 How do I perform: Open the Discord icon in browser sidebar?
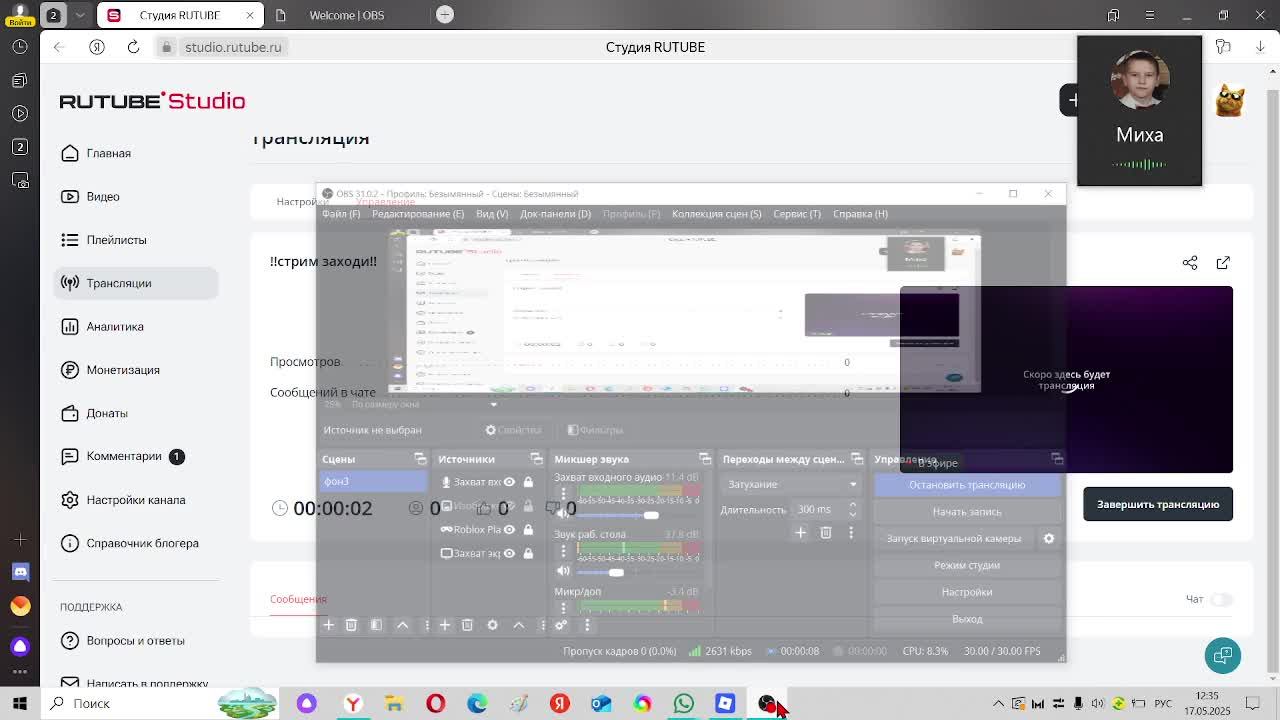click(20, 572)
